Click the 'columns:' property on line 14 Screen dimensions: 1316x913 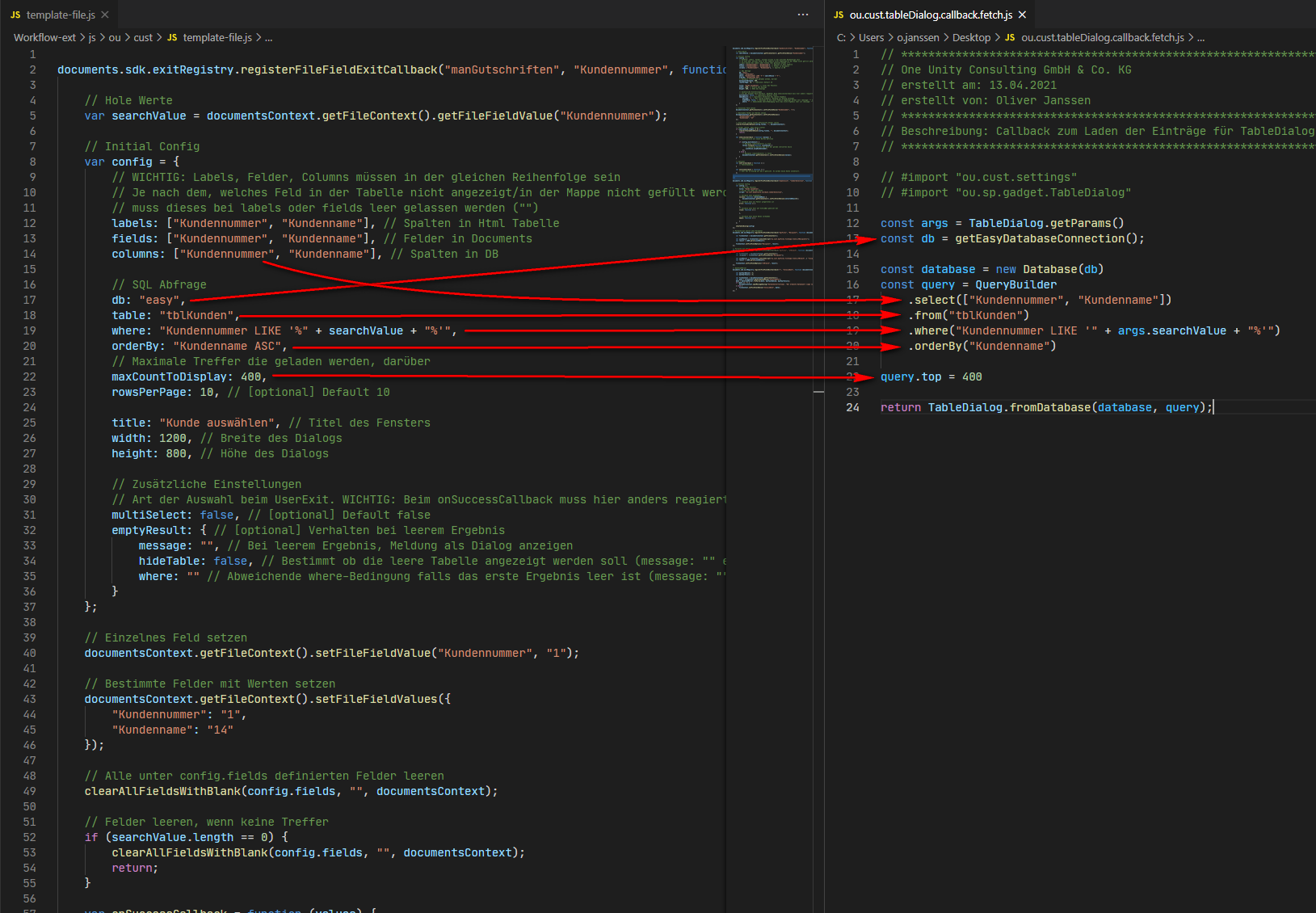(138, 254)
